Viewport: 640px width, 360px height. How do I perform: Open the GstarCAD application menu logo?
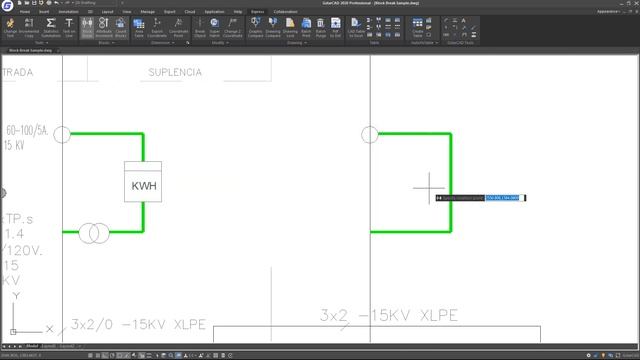[x=7, y=5]
